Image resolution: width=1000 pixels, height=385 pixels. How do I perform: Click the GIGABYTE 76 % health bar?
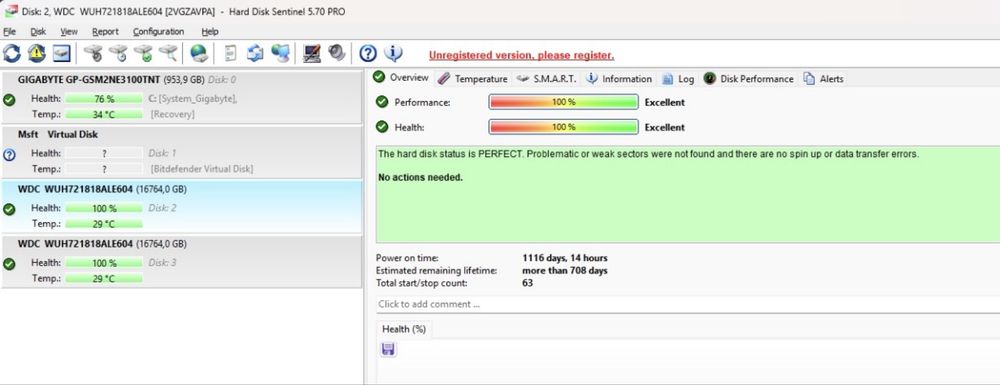(104, 99)
